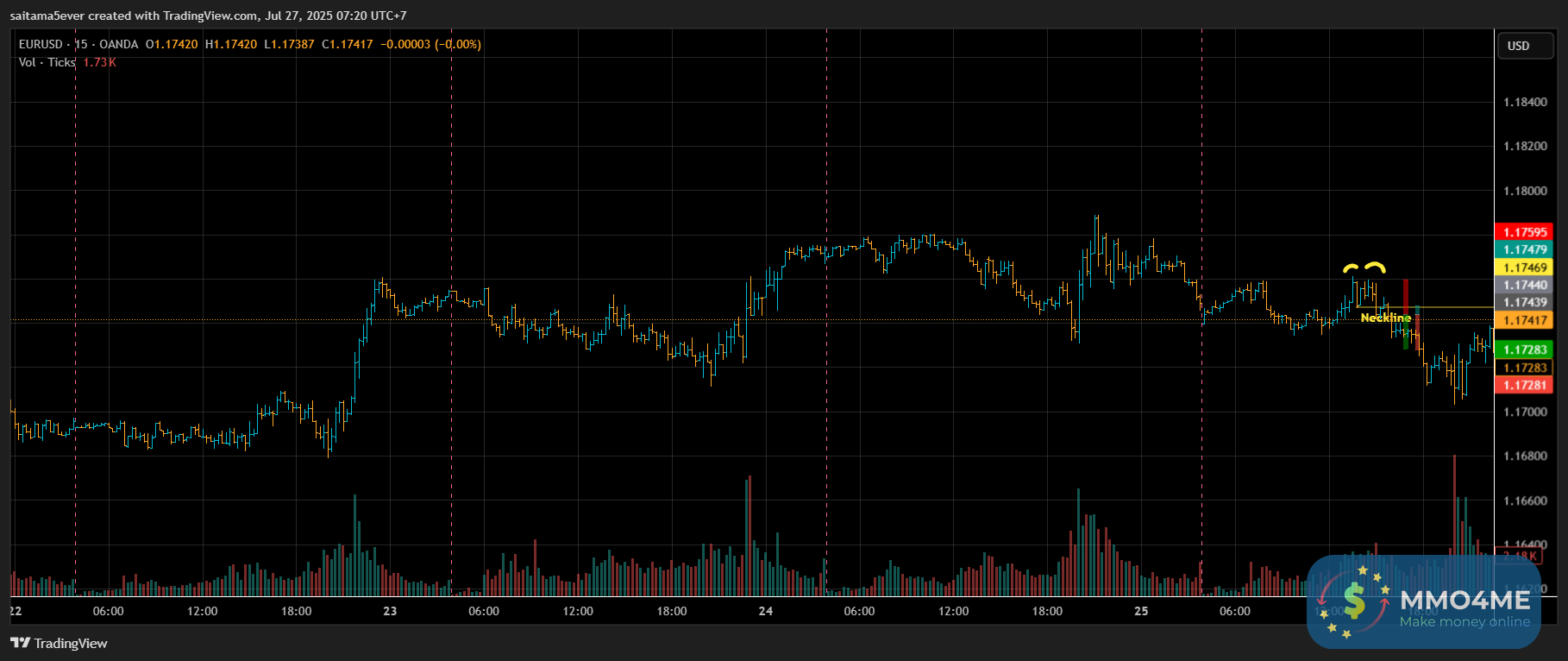The image size is (1568, 661).
Task: Select the Vol · Ticks indicator label
Action: tap(47, 62)
